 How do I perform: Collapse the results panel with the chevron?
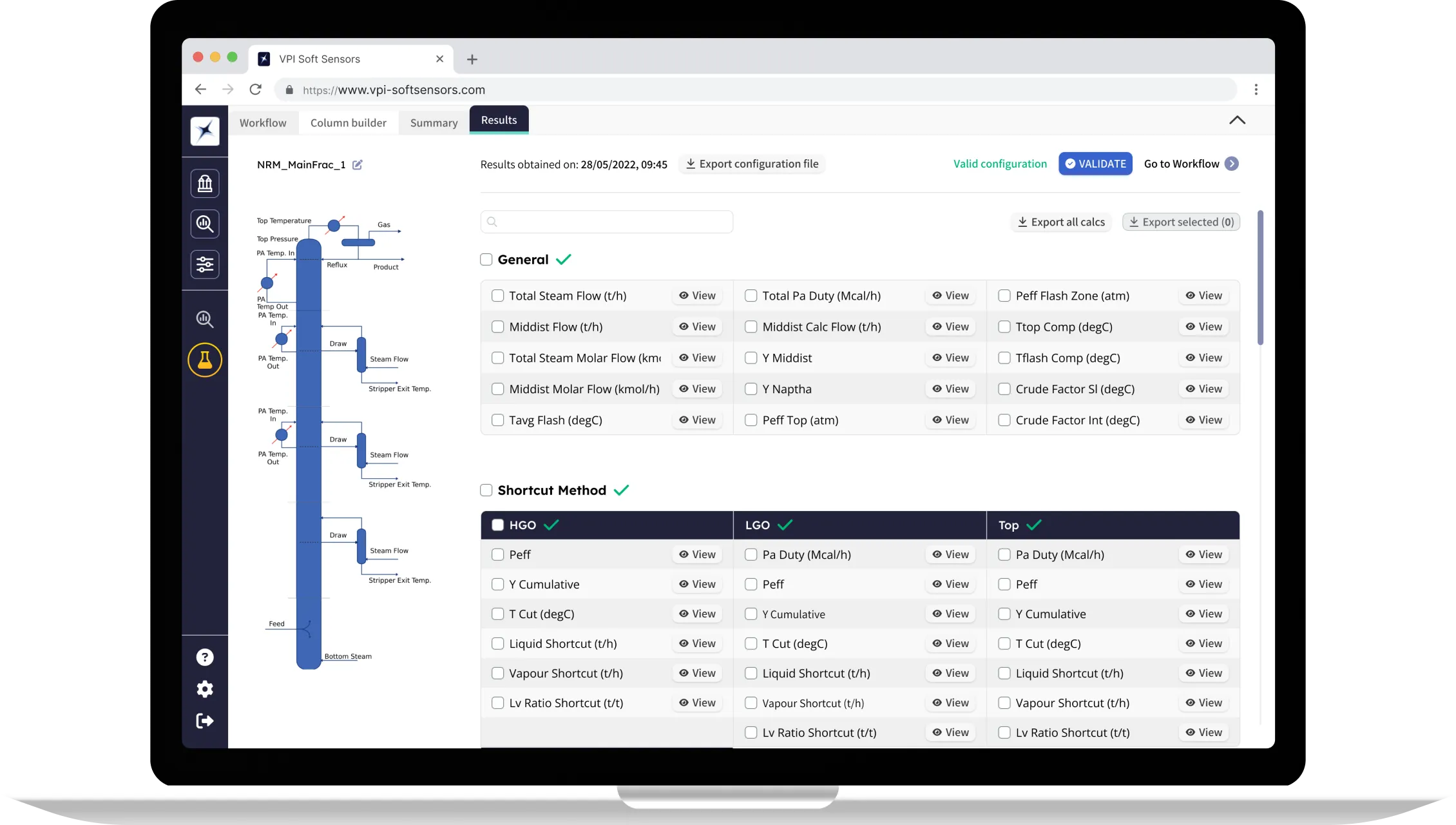(x=1237, y=121)
